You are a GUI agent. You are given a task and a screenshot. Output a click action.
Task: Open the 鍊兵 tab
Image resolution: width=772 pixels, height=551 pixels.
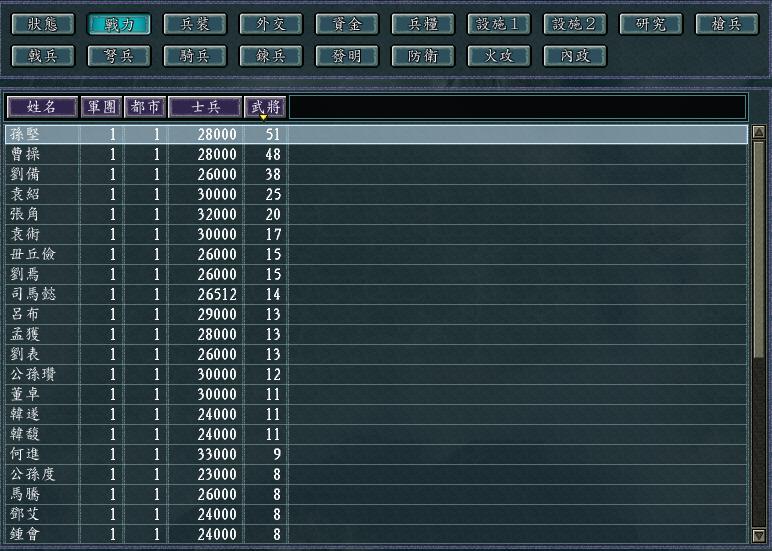(271, 56)
